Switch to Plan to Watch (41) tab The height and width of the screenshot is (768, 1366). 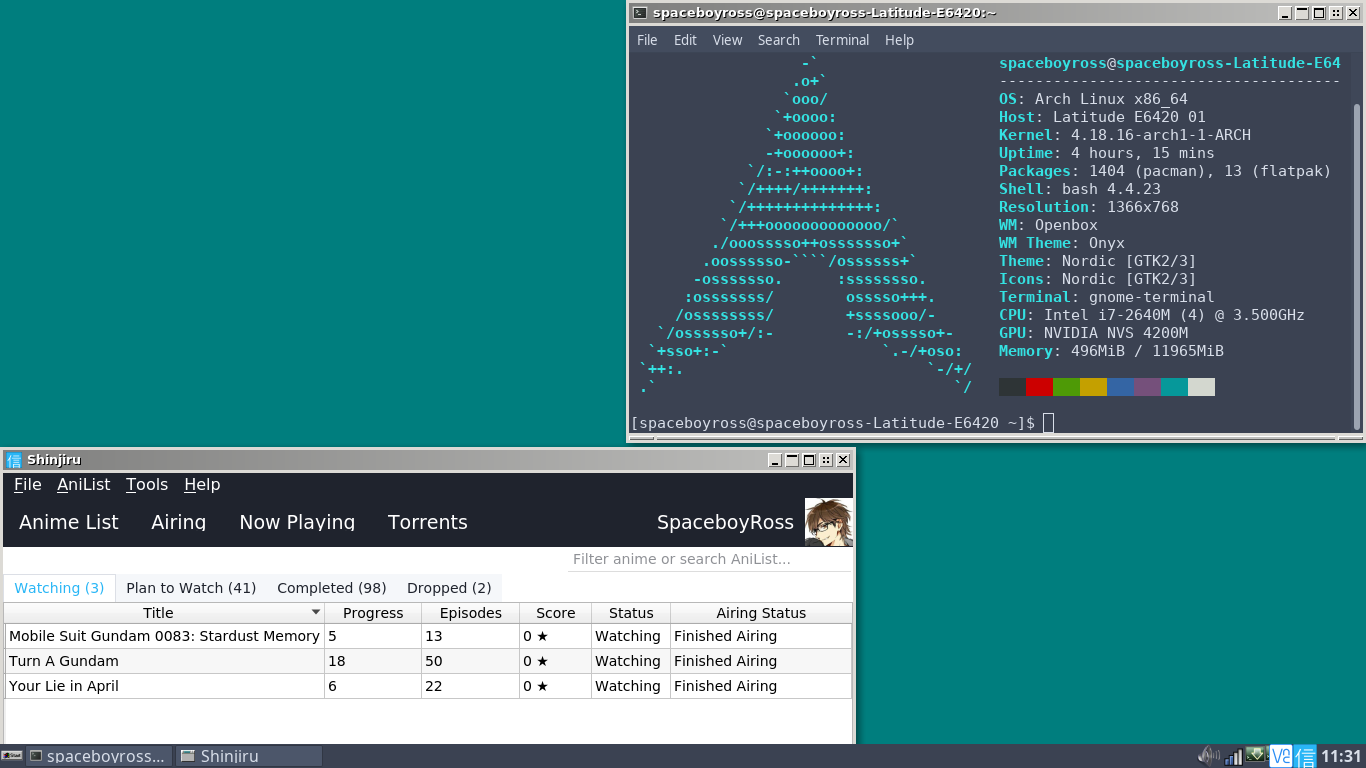tap(191, 588)
